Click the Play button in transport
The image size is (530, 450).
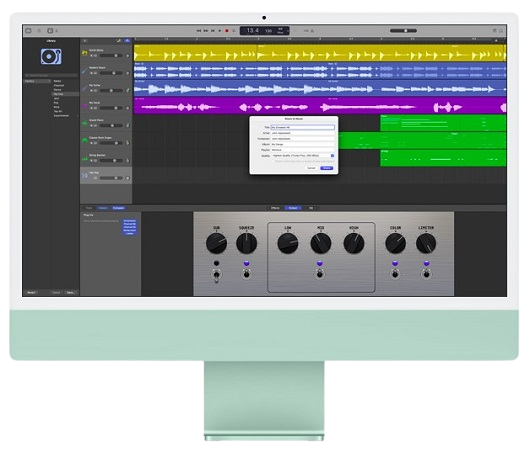point(220,31)
